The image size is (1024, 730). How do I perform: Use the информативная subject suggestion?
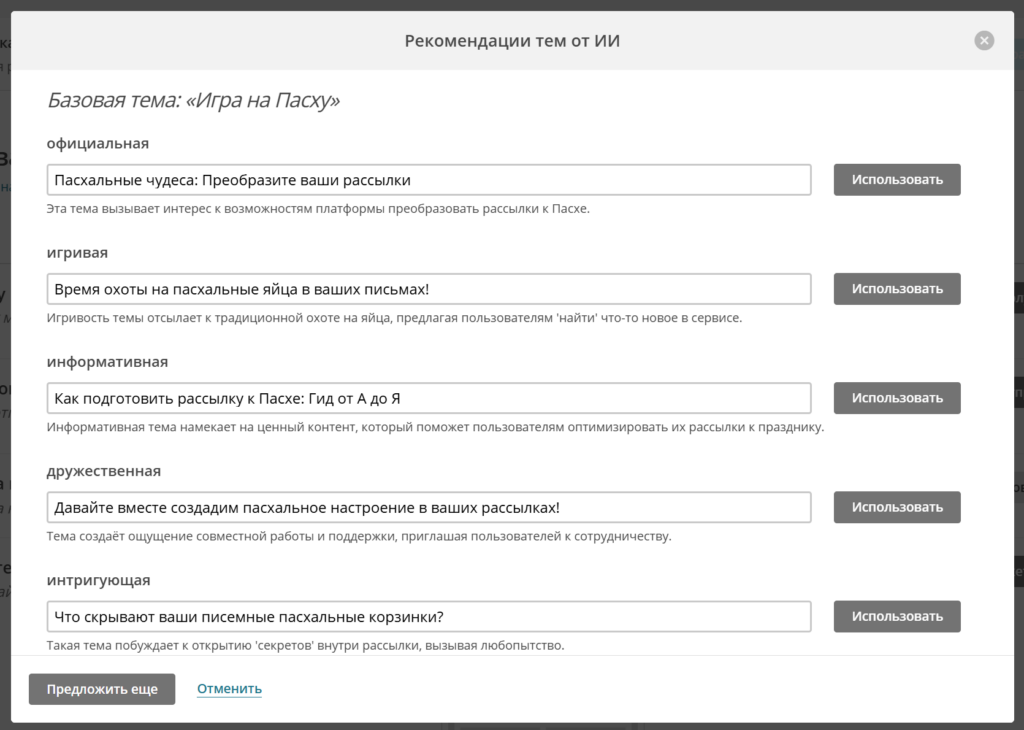coord(897,398)
